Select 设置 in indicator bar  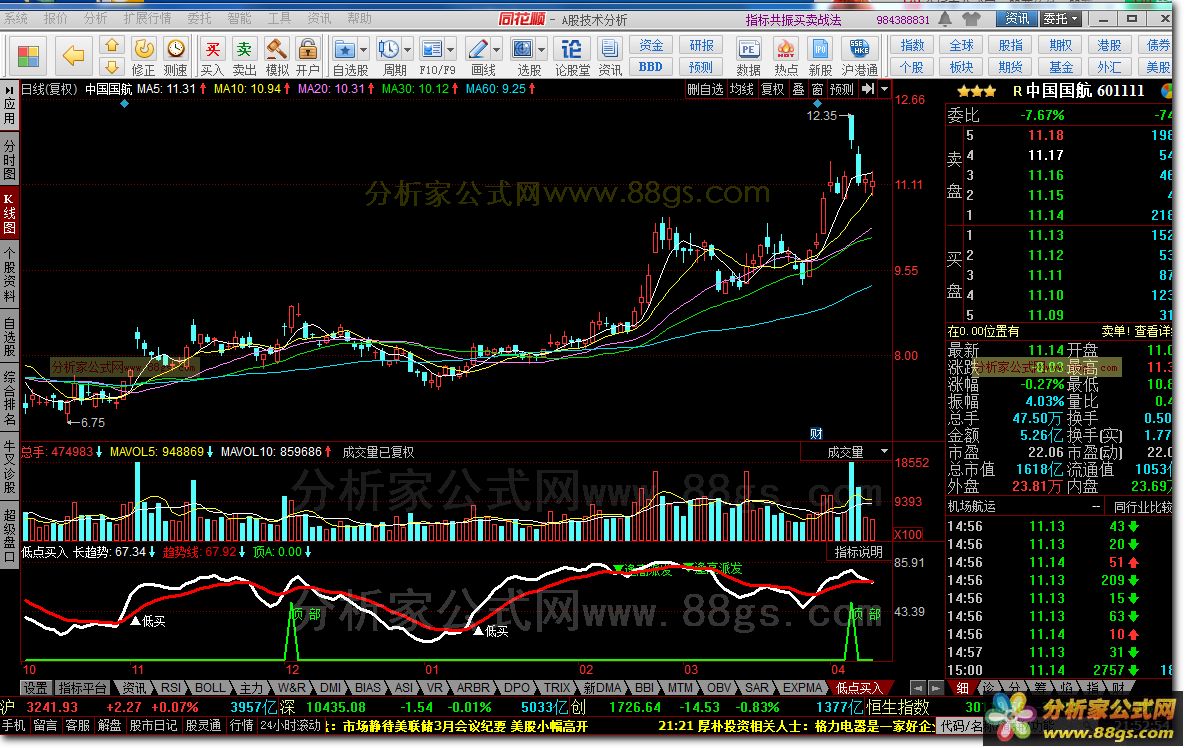(x=35, y=688)
